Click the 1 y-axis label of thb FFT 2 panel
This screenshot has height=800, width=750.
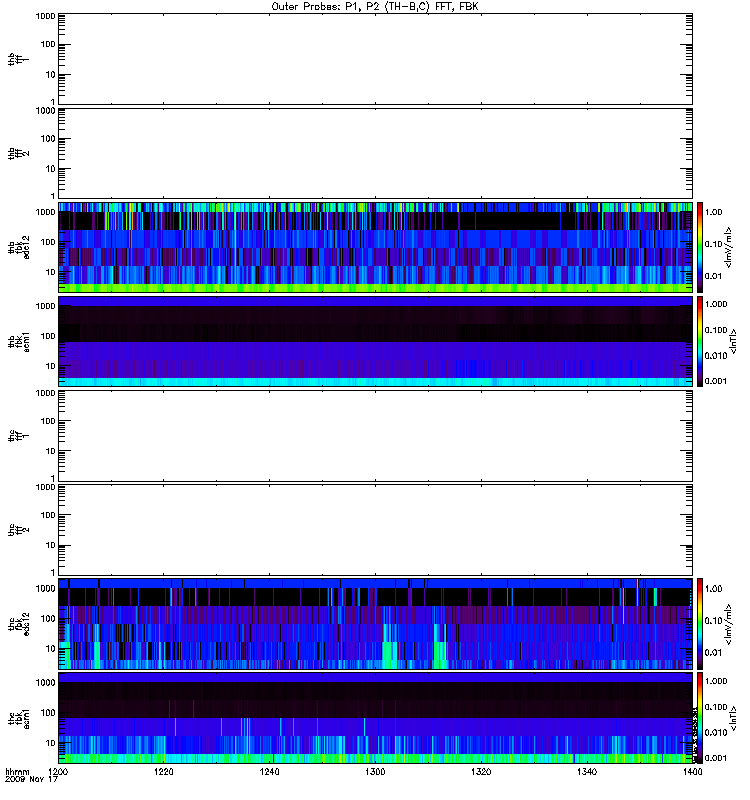tap(53, 196)
